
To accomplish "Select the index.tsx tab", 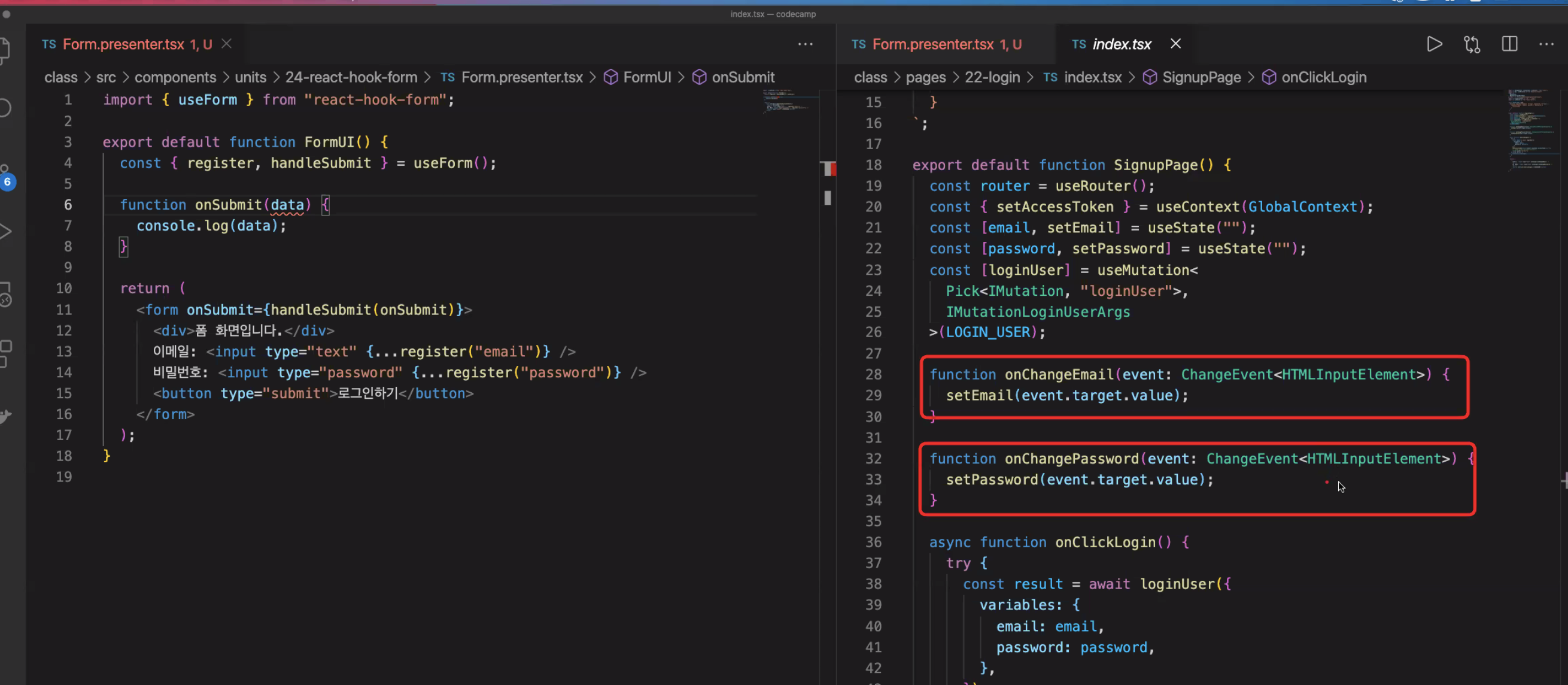I will (x=1121, y=44).
